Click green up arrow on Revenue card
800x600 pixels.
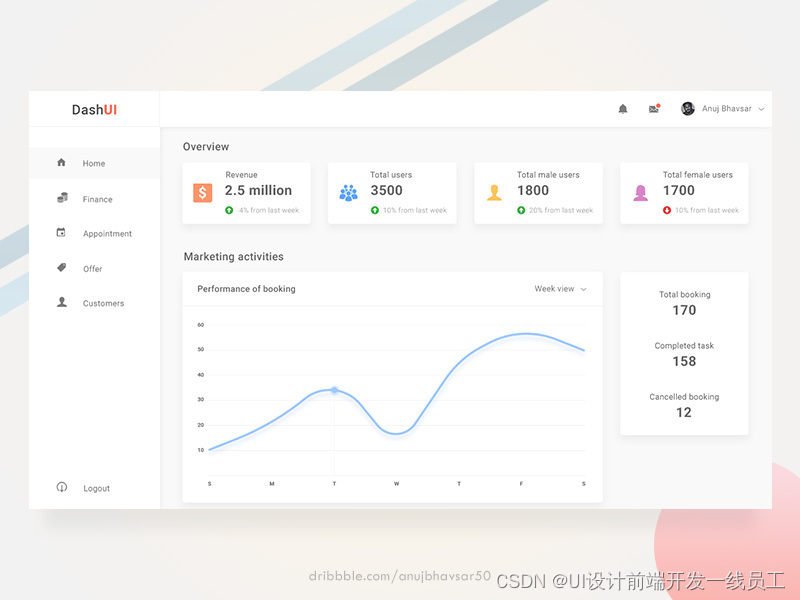[229, 210]
